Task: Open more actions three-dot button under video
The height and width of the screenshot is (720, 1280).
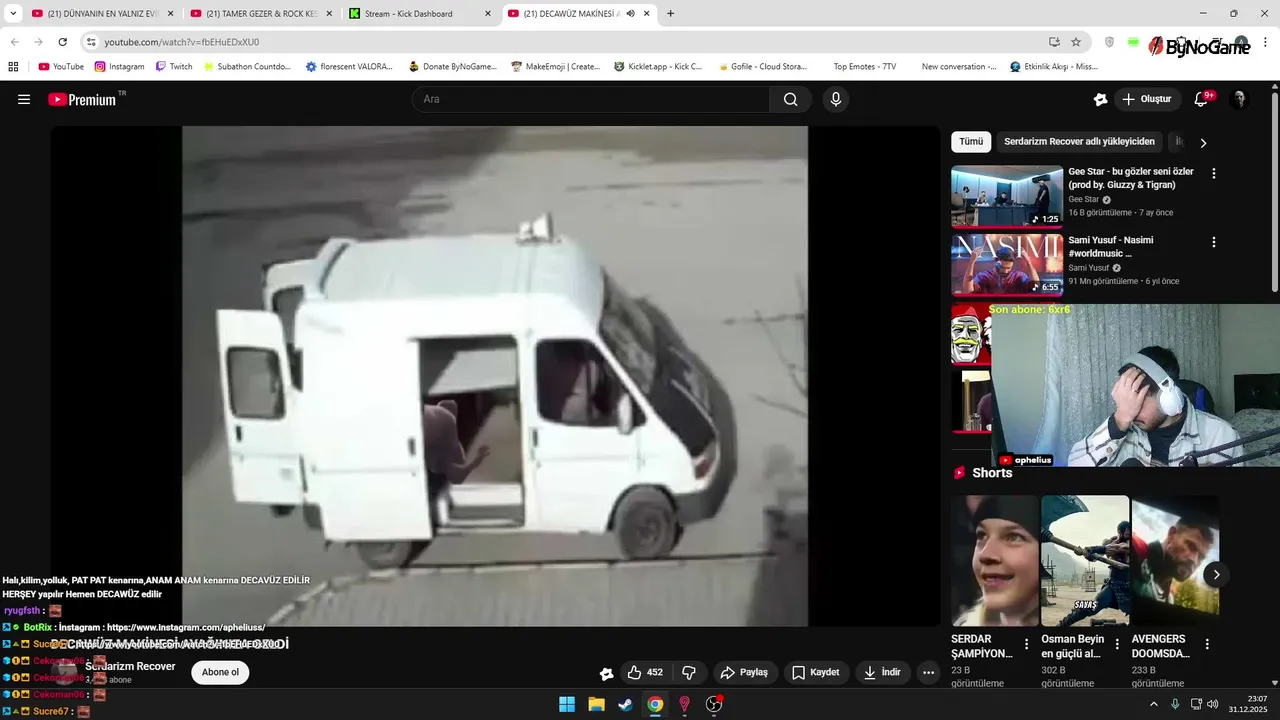Action: tap(928, 673)
